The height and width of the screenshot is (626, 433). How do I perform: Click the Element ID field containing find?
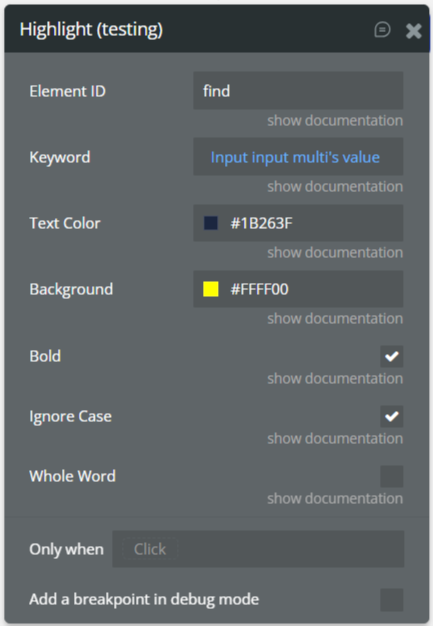click(298, 91)
